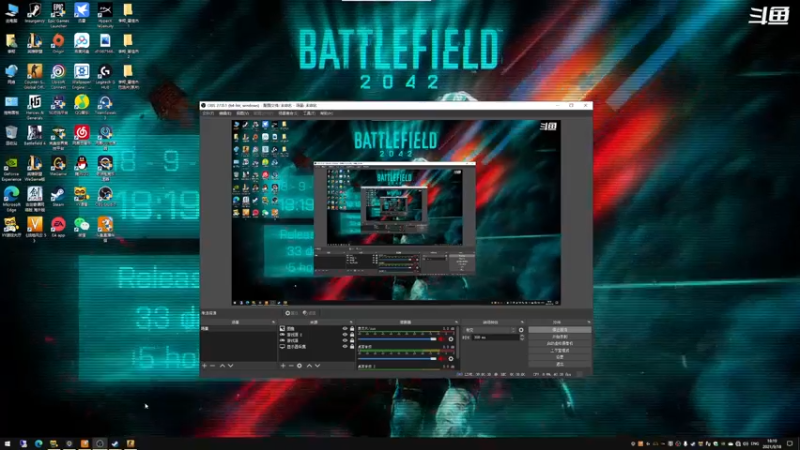The width and height of the screenshot is (800, 450).
Task: Open first audio channel's settings gear in mixer
Action: pos(451,339)
